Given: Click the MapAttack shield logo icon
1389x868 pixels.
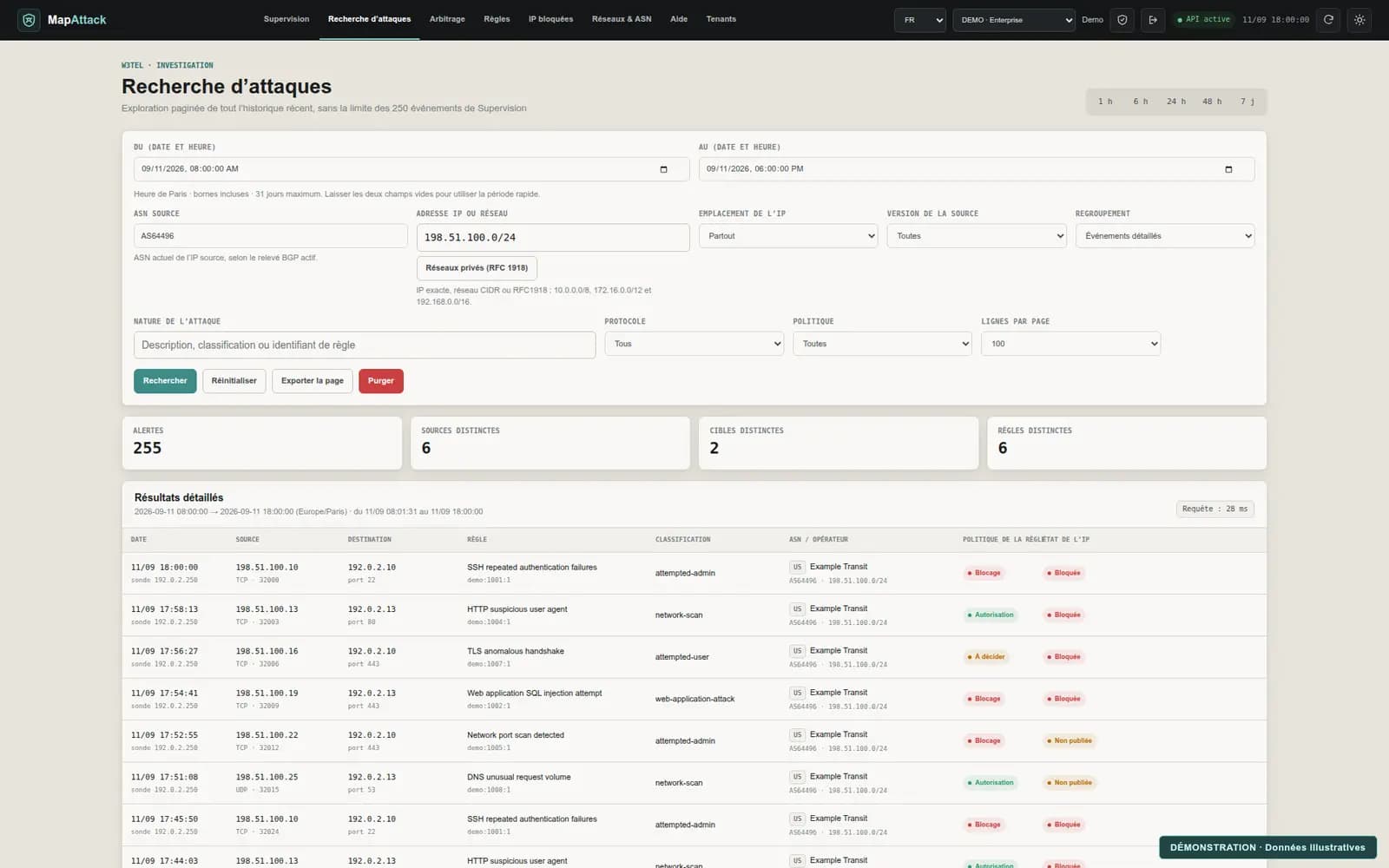Looking at the screenshot, I should [x=29, y=19].
